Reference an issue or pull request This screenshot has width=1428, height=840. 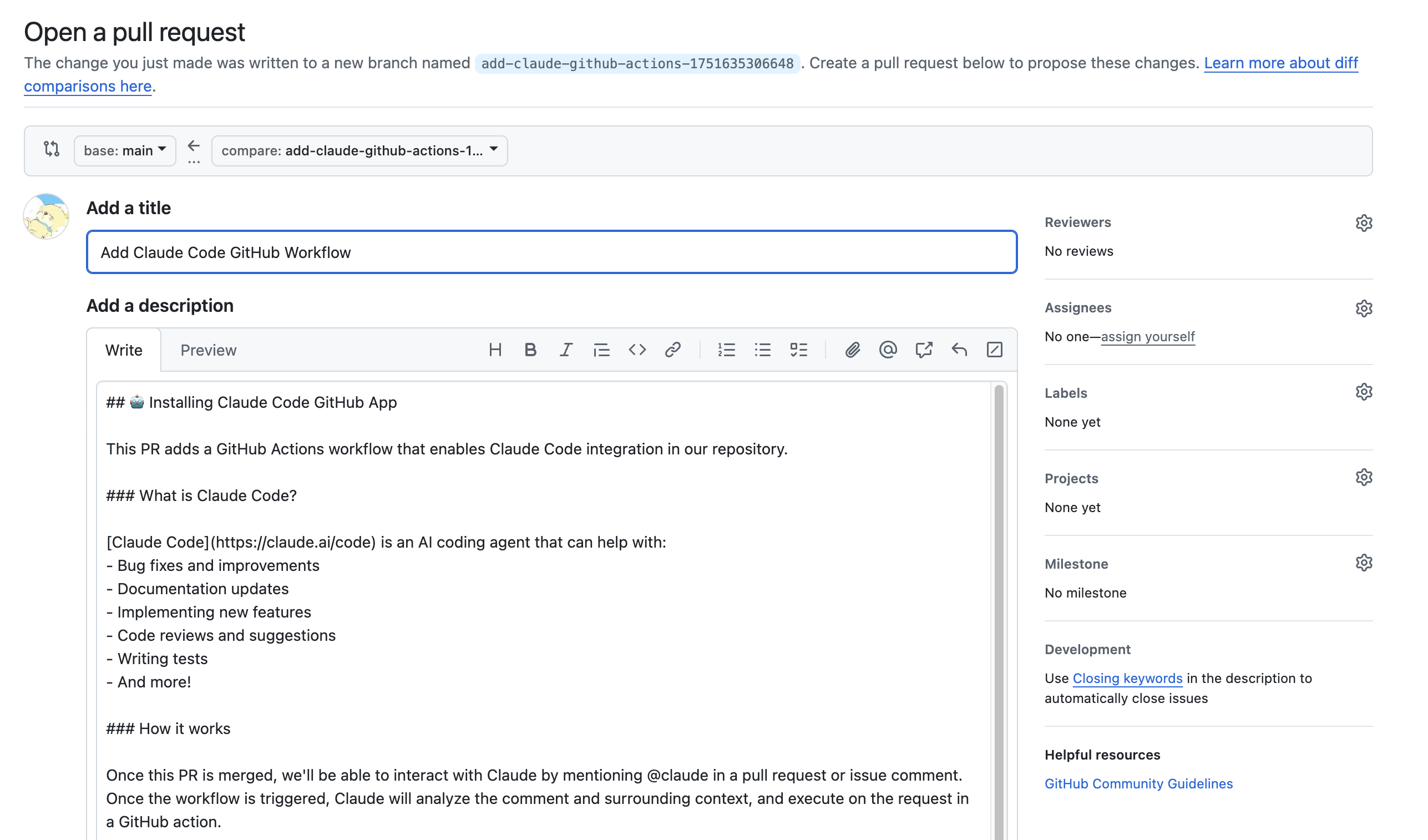click(x=924, y=350)
